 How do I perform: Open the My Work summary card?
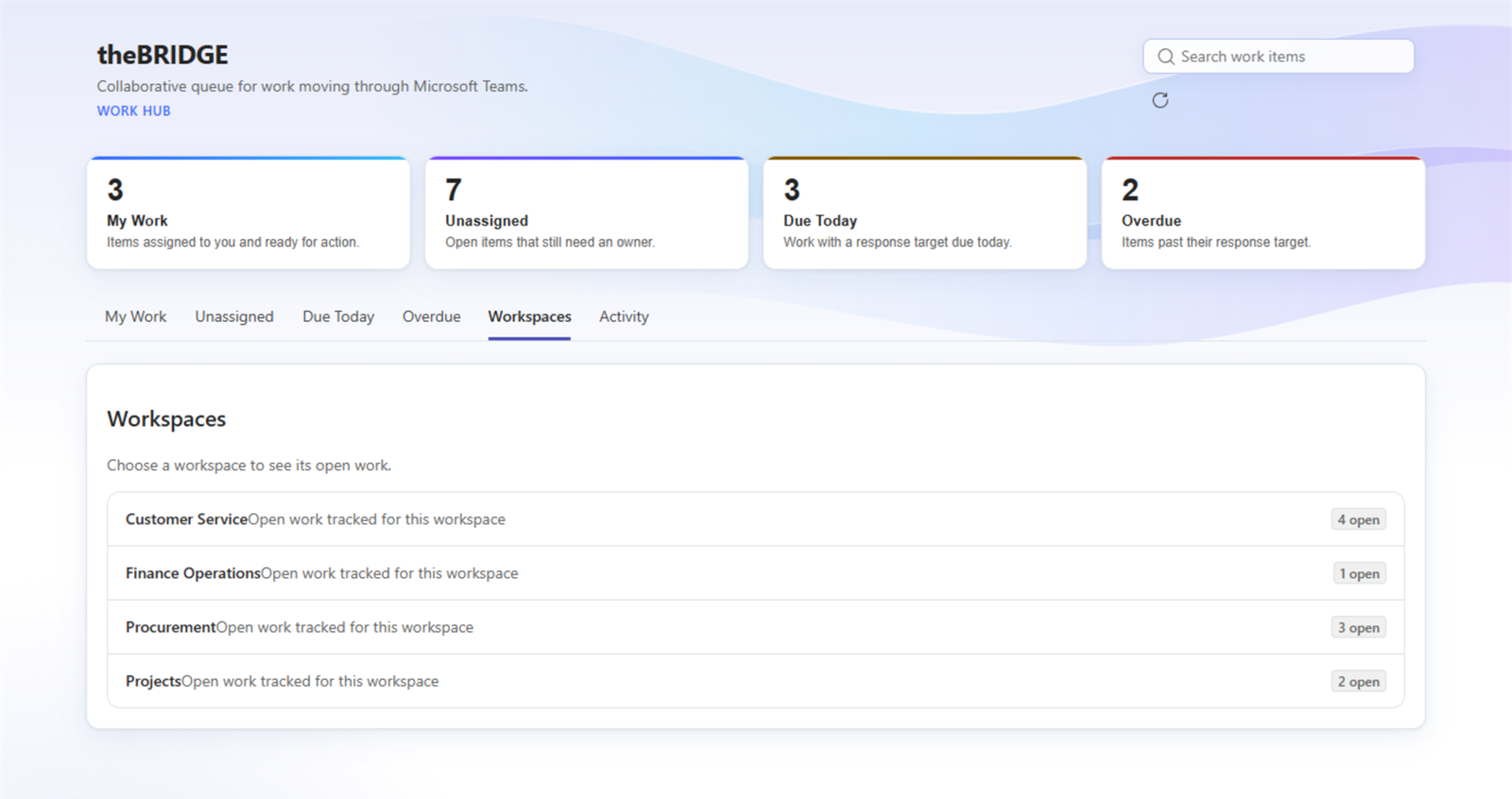(x=249, y=213)
